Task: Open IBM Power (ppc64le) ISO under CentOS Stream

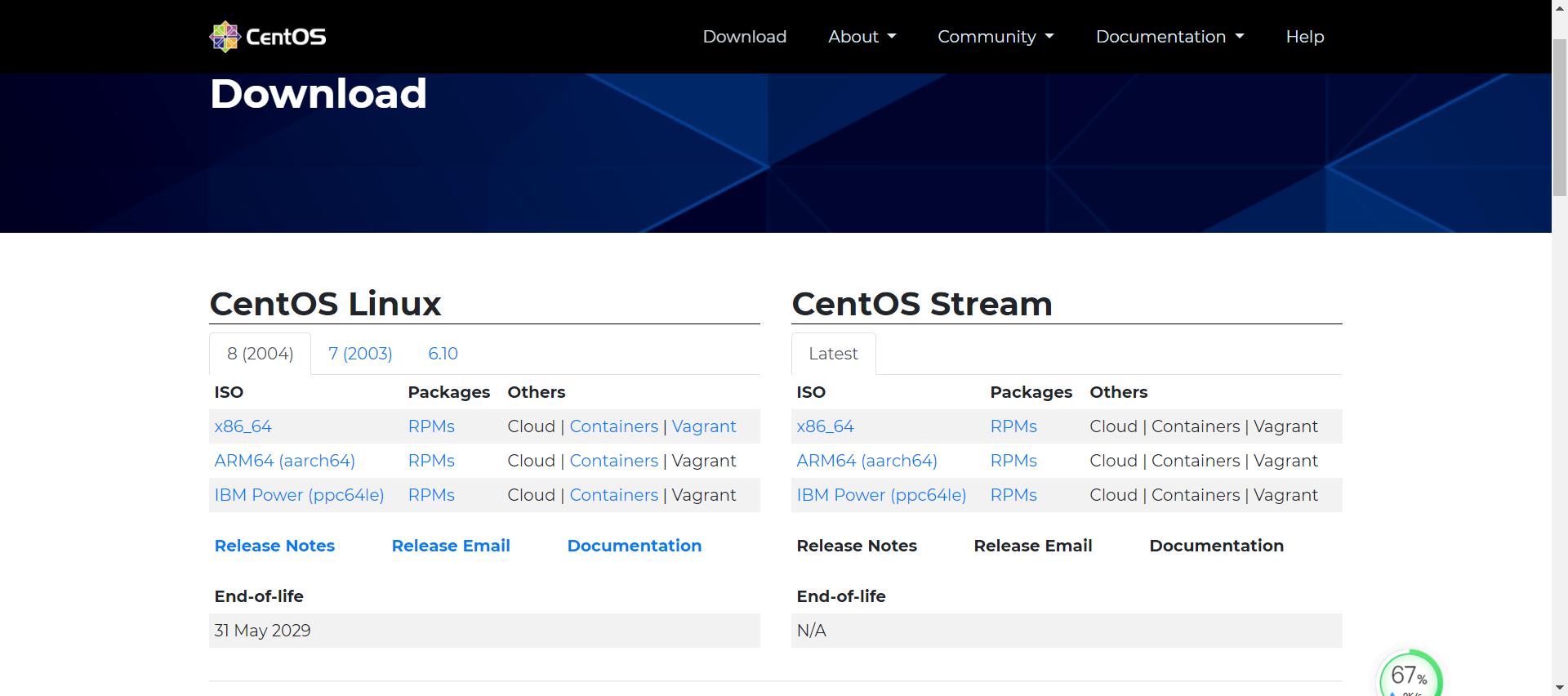Action: click(881, 495)
